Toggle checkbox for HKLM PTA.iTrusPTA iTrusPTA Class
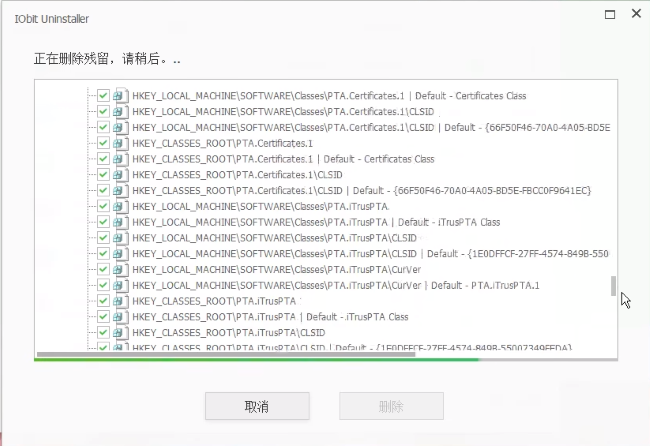The height and width of the screenshot is (446, 650). coord(103,222)
